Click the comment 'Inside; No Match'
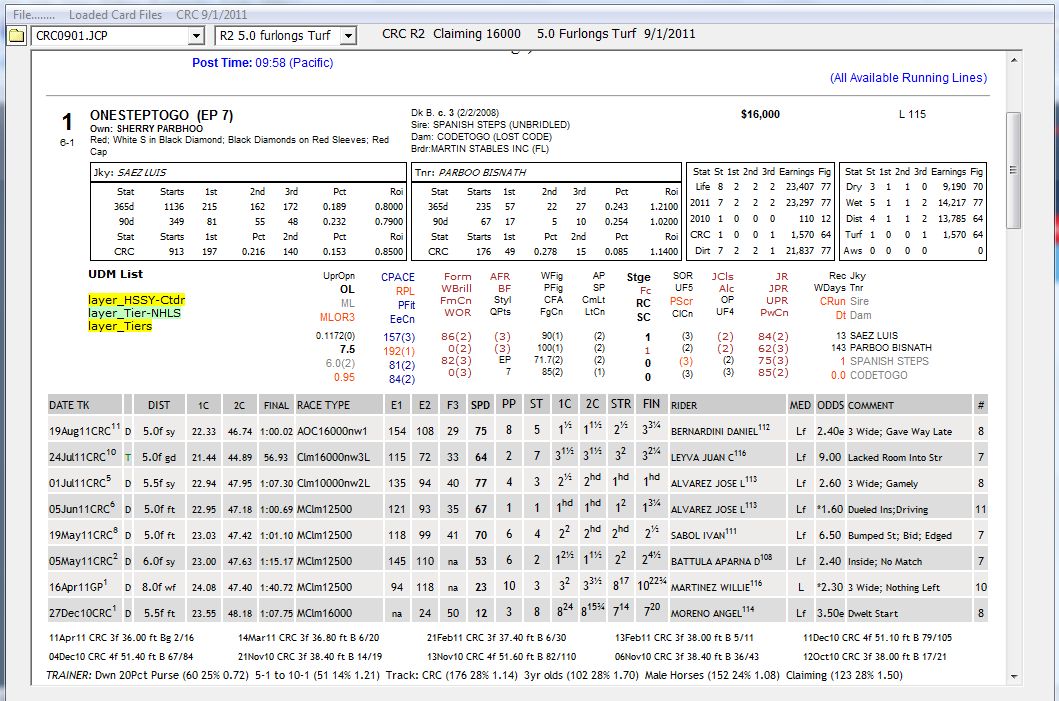This screenshot has width=1059, height=701. coord(885,561)
